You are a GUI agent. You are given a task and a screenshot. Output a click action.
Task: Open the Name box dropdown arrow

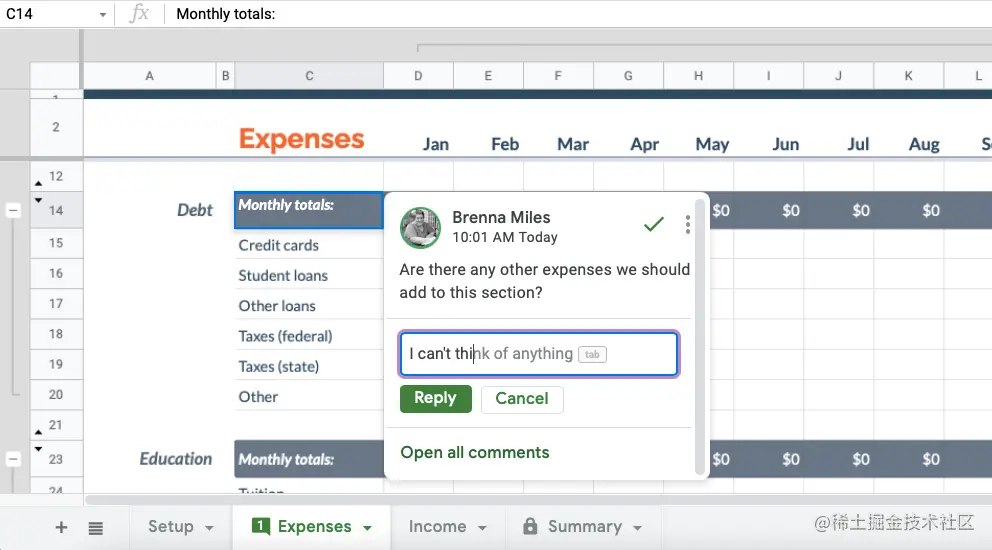(x=102, y=15)
